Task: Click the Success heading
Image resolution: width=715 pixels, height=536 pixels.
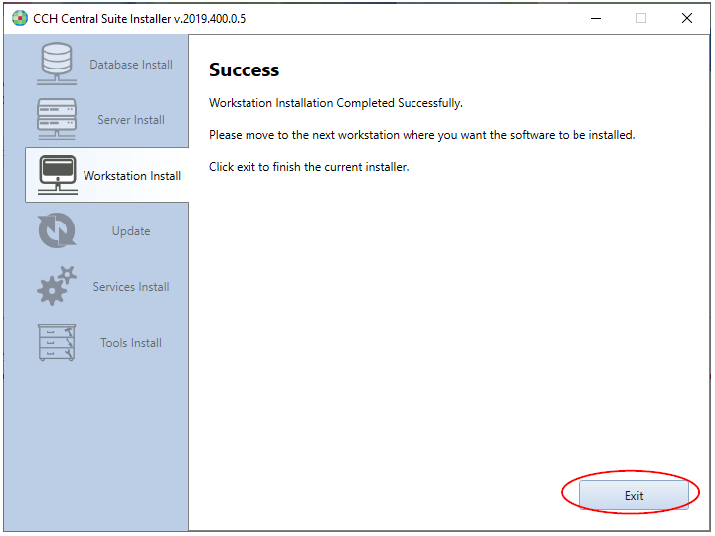Action: pyautogui.click(x=244, y=70)
